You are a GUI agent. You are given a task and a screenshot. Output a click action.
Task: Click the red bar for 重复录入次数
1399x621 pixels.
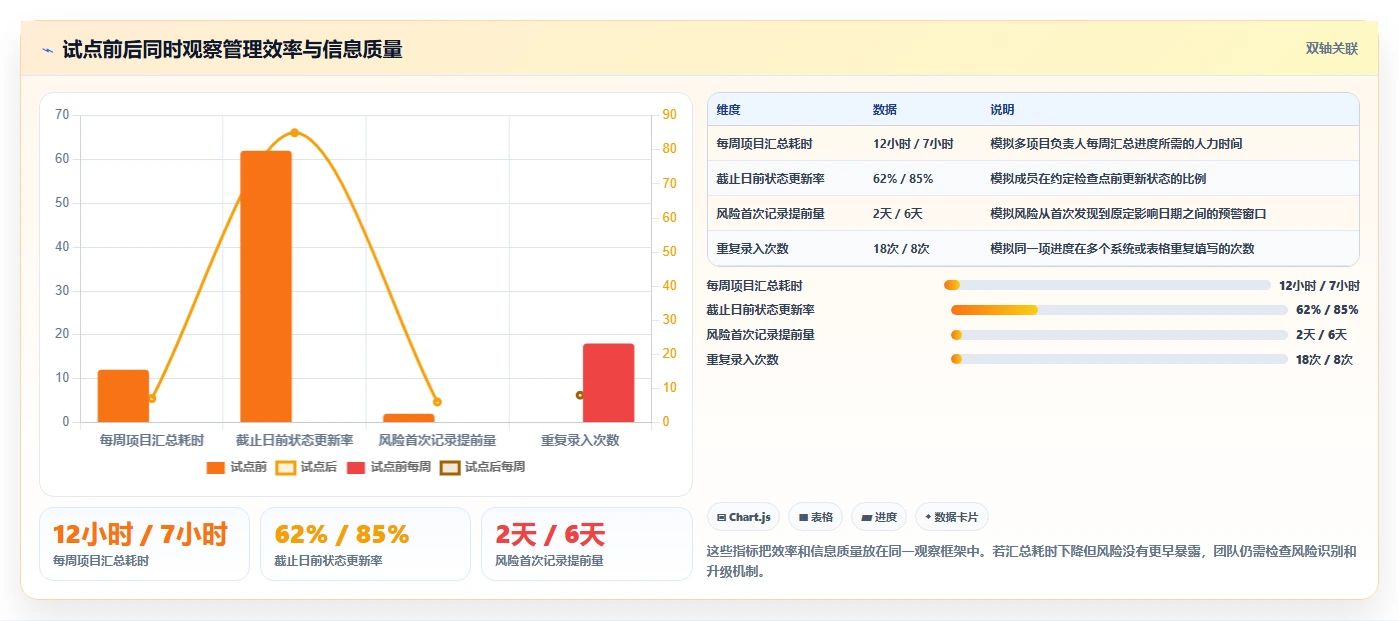tap(609, 383)
